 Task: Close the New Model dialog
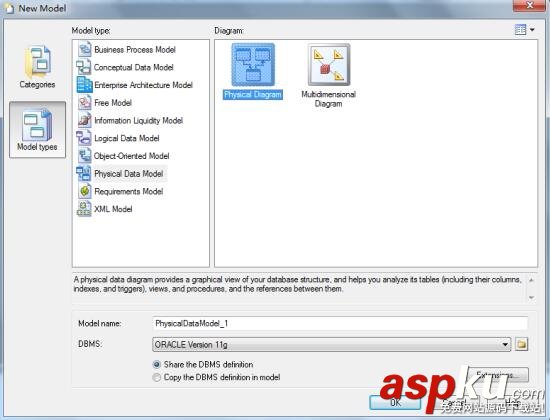pyautogui.click(x=530, y=5)
